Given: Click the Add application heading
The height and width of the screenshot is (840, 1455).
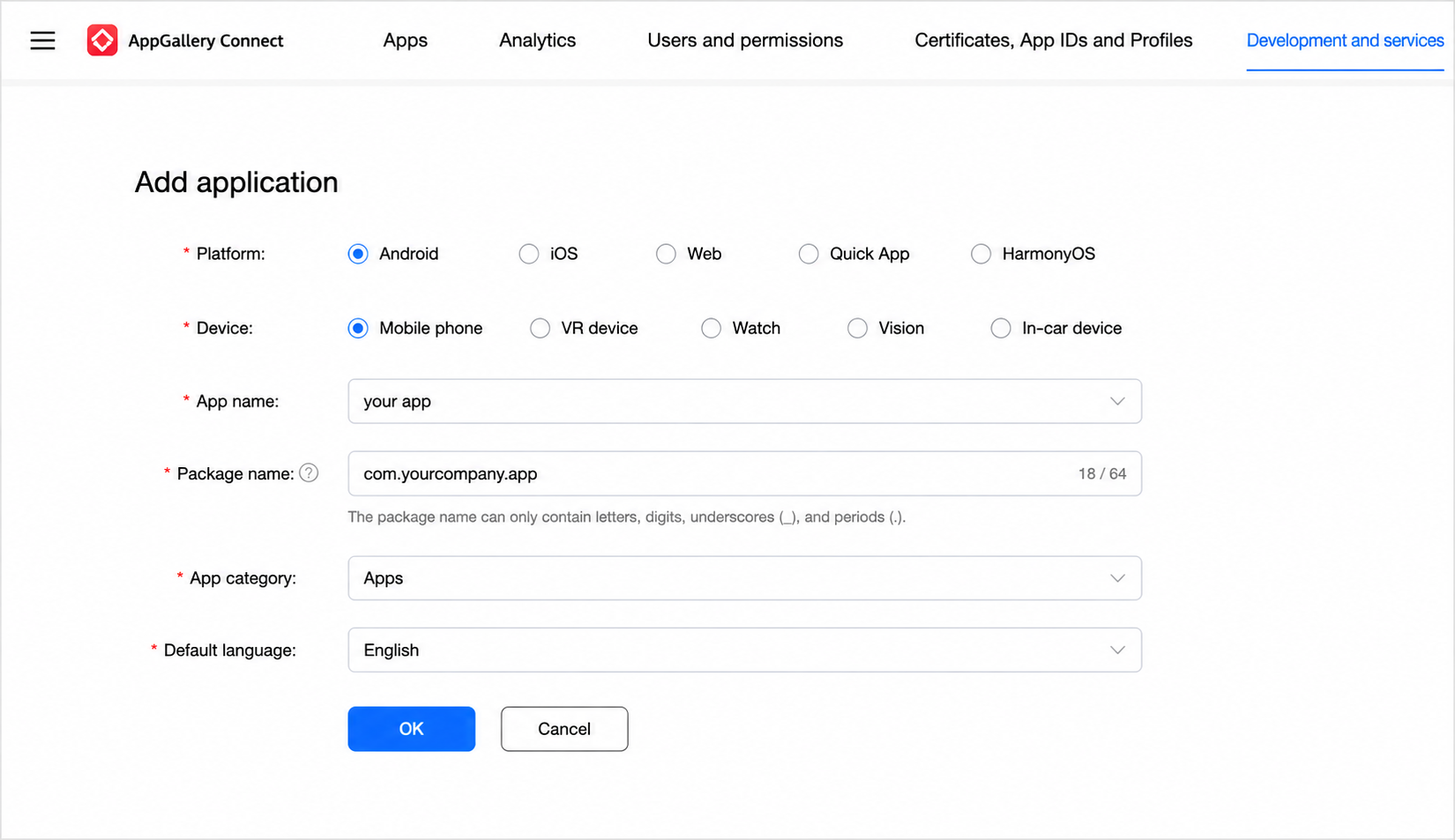Looking at the screenshot, I should click(236, 182).
